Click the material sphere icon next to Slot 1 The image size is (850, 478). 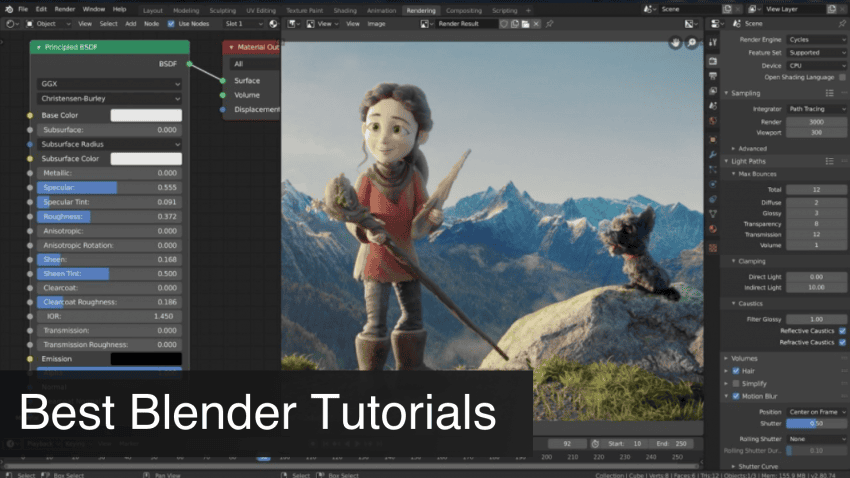(x=273, y=24)
